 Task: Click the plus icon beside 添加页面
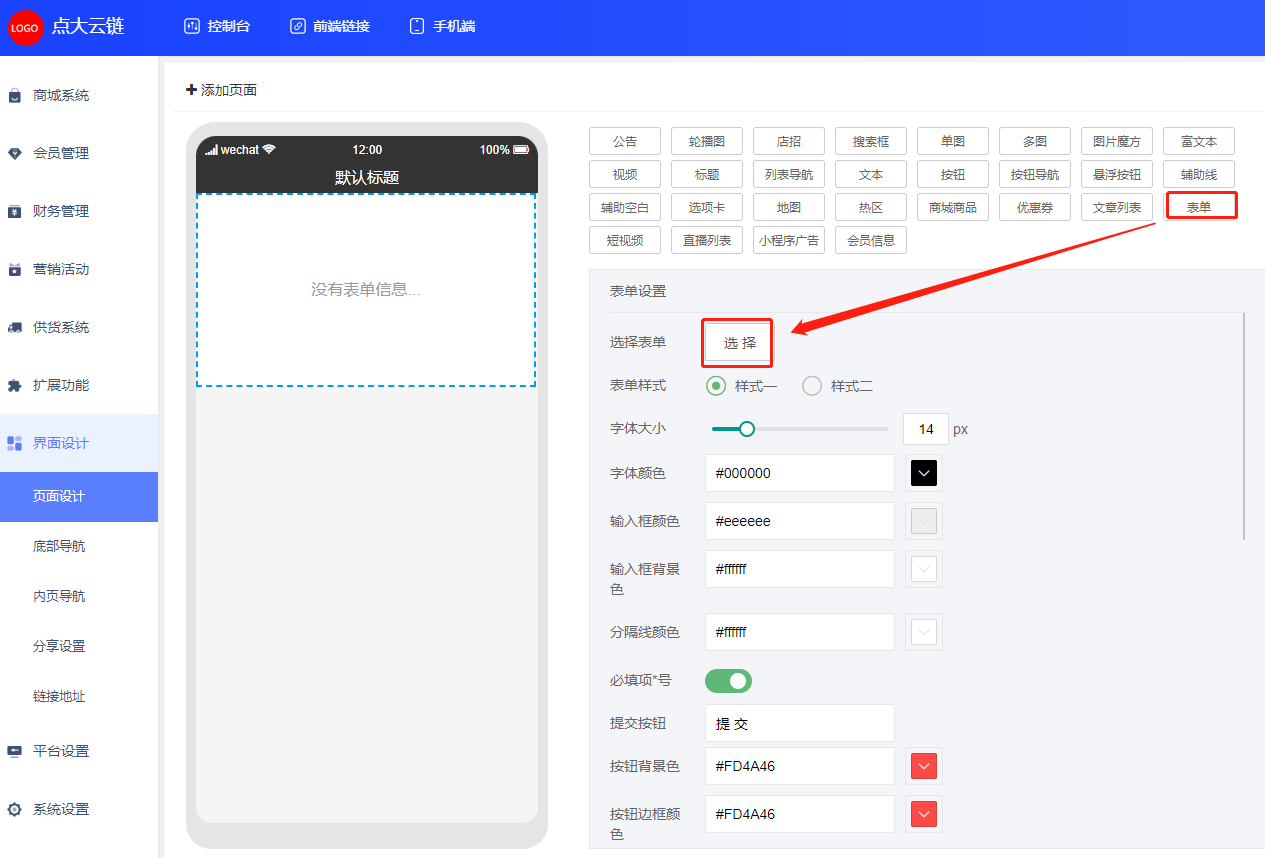click(x=191, y=90)
